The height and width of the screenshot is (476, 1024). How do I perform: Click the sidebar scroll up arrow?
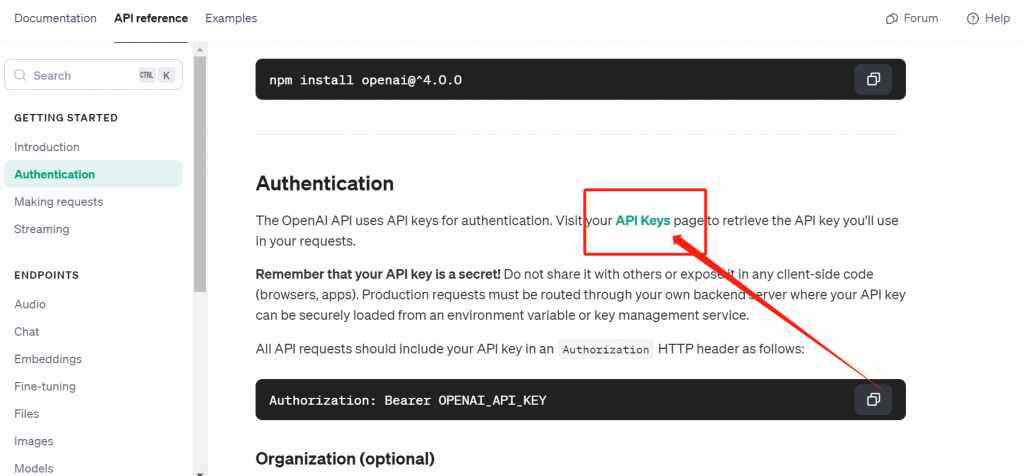tap(200, 50)
